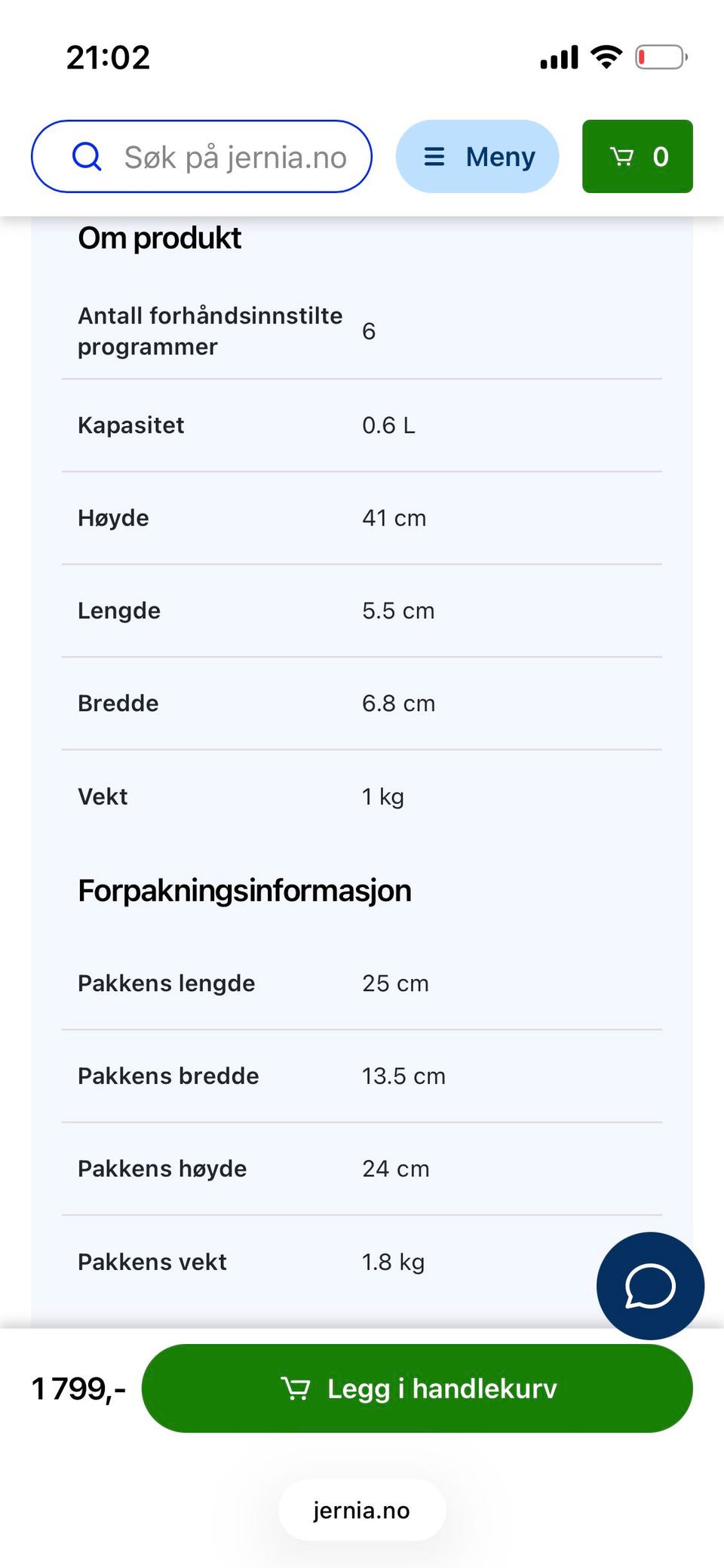Tap the cart icon in Legg i handlekurv
724x1568 pixels.
click(296, 1388)
